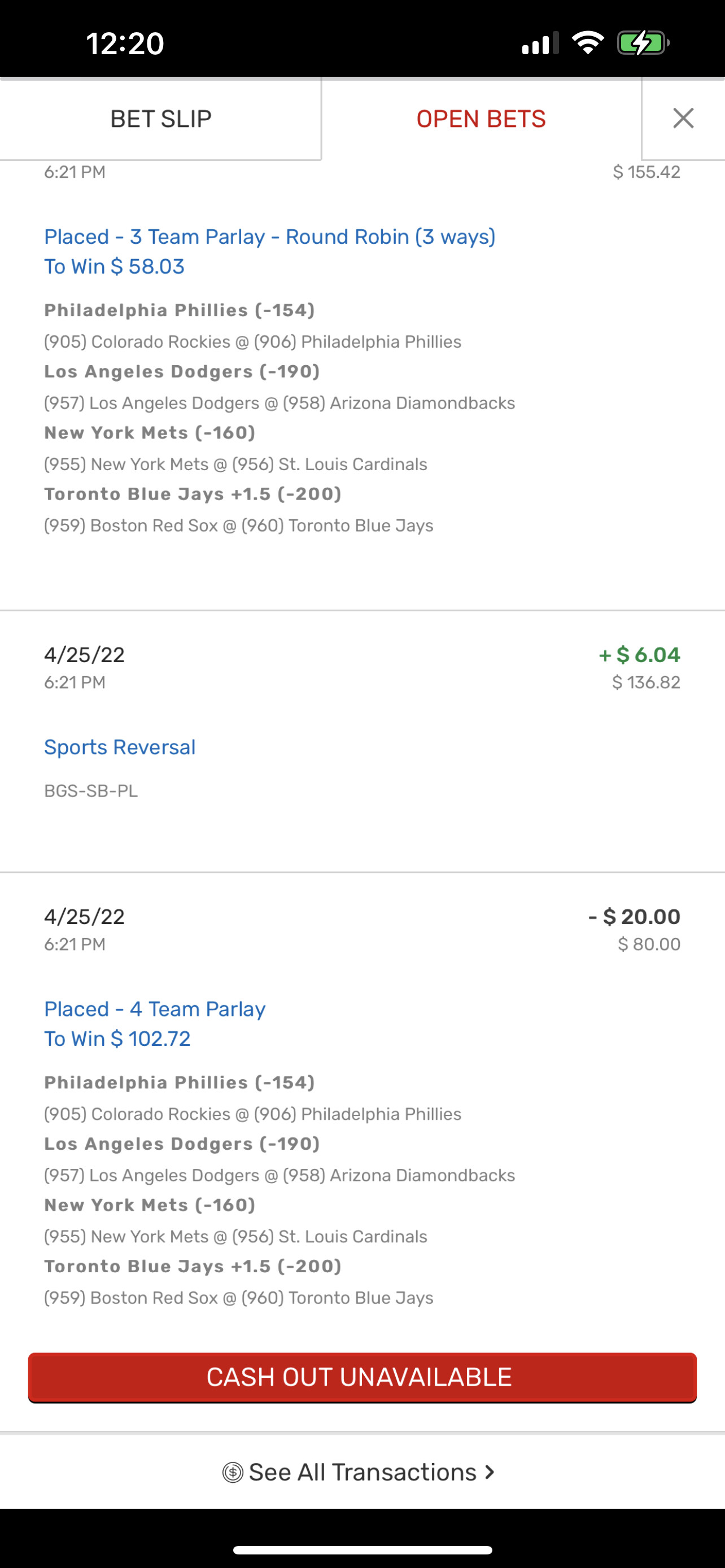This screenshot has height=1568, width=725.
Task: Tap the BGS-SB-PL reference code
Action: click(91, 791)
